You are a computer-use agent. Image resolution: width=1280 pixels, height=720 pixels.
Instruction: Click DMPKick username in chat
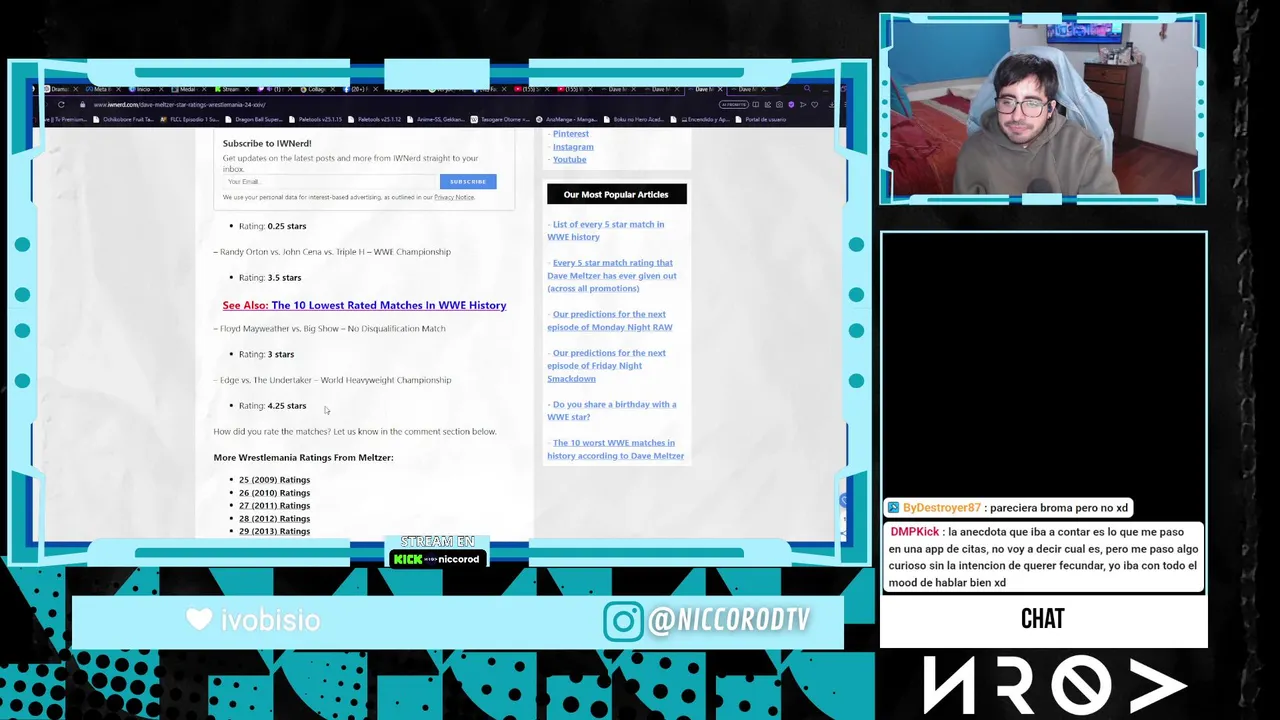pyautogui.click(x=915, y=533)
